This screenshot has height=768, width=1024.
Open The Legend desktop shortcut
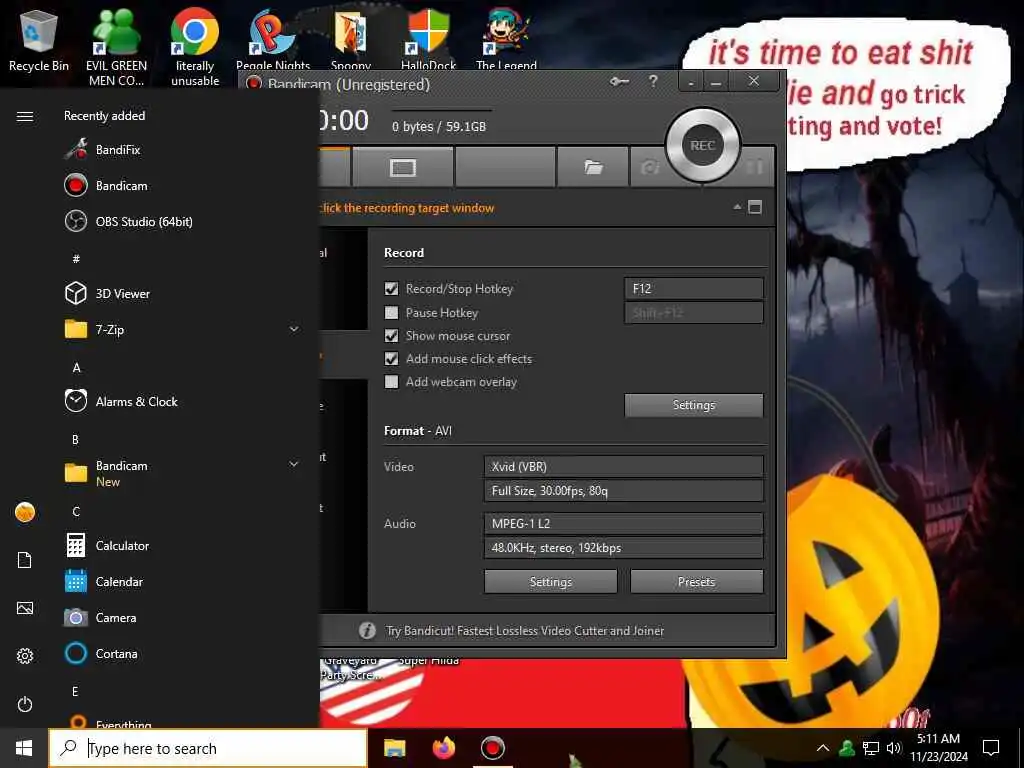click(506, 40)
